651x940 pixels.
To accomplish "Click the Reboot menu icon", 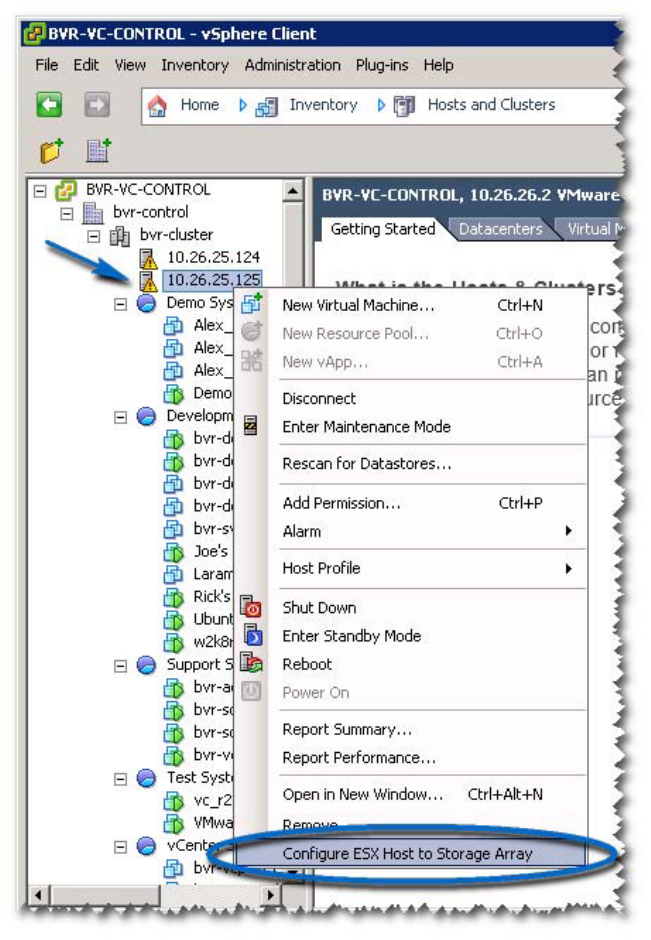I will (252, 662).
